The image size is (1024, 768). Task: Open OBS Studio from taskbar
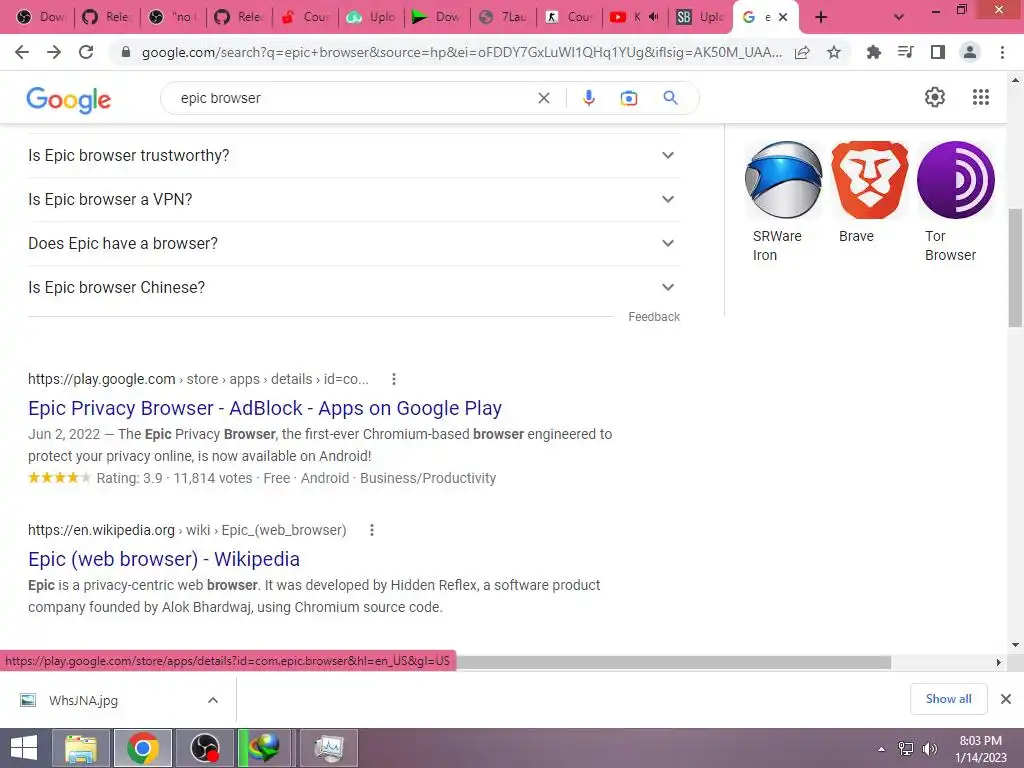204,748
